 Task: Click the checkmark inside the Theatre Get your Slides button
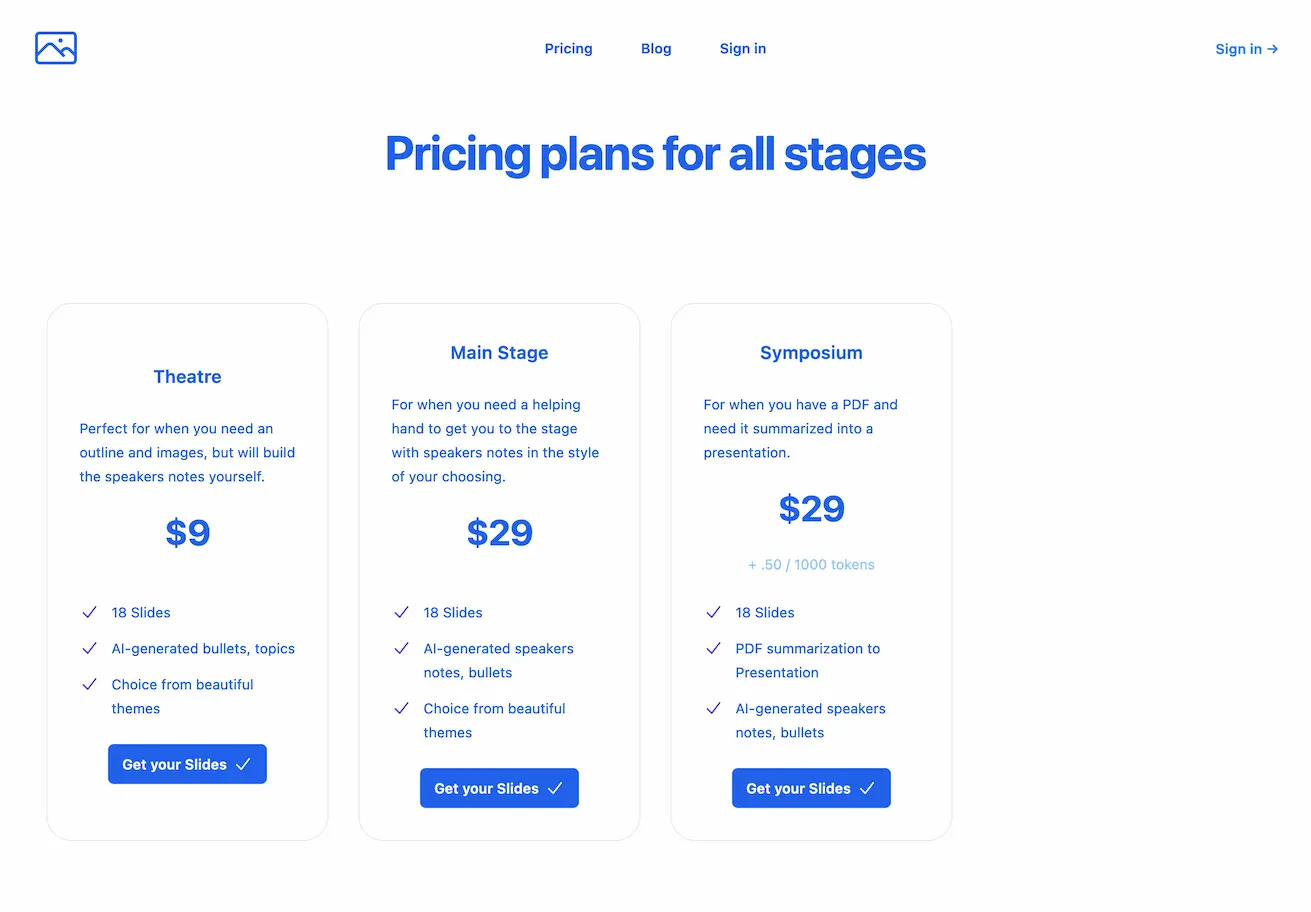[243, 763]
